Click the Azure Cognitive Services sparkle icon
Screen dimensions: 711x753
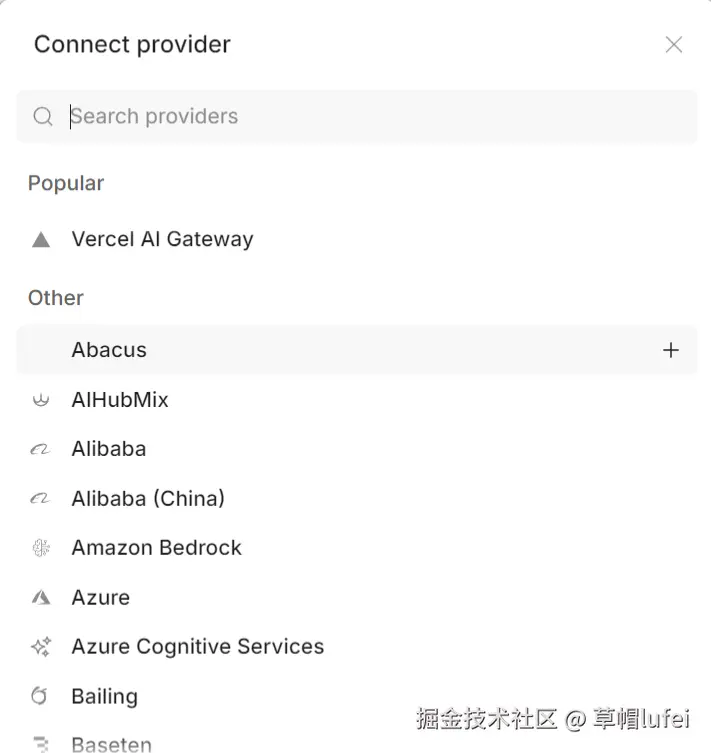pos(41,647)
